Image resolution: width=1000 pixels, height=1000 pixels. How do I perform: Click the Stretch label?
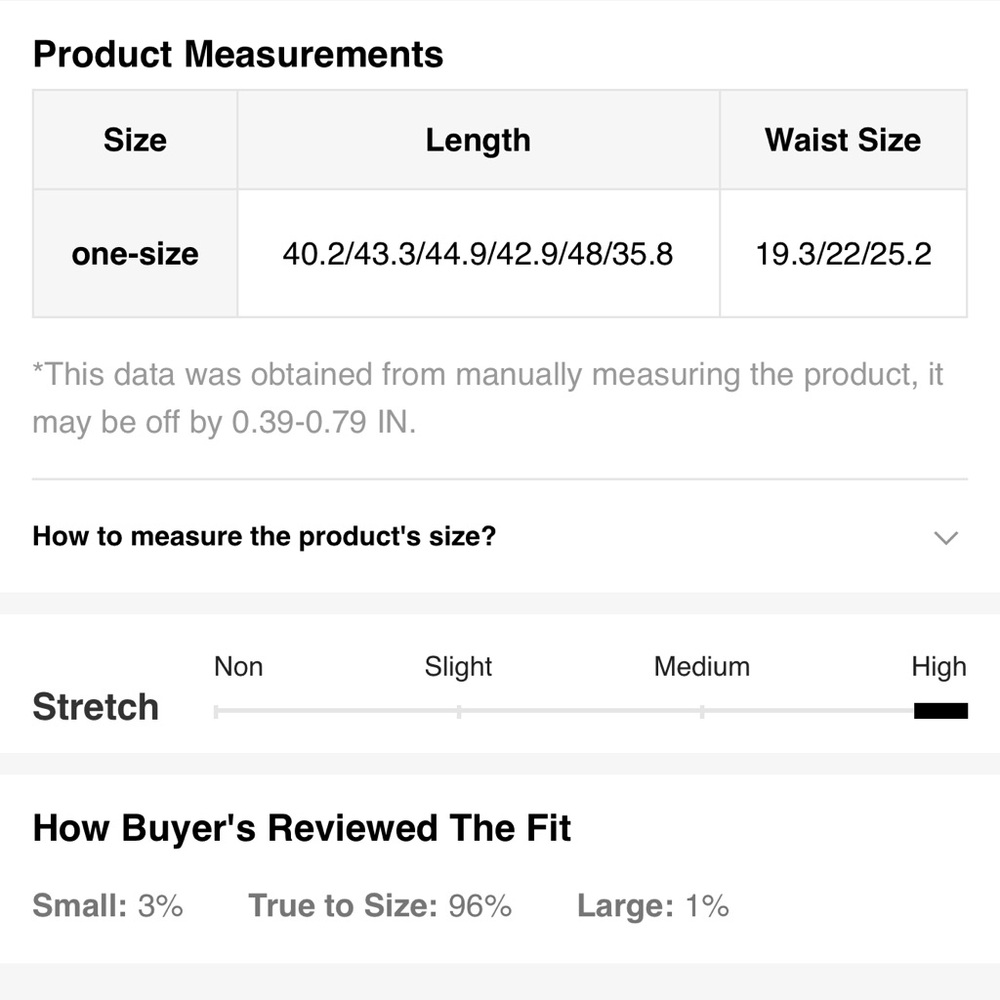coord(96,707)
